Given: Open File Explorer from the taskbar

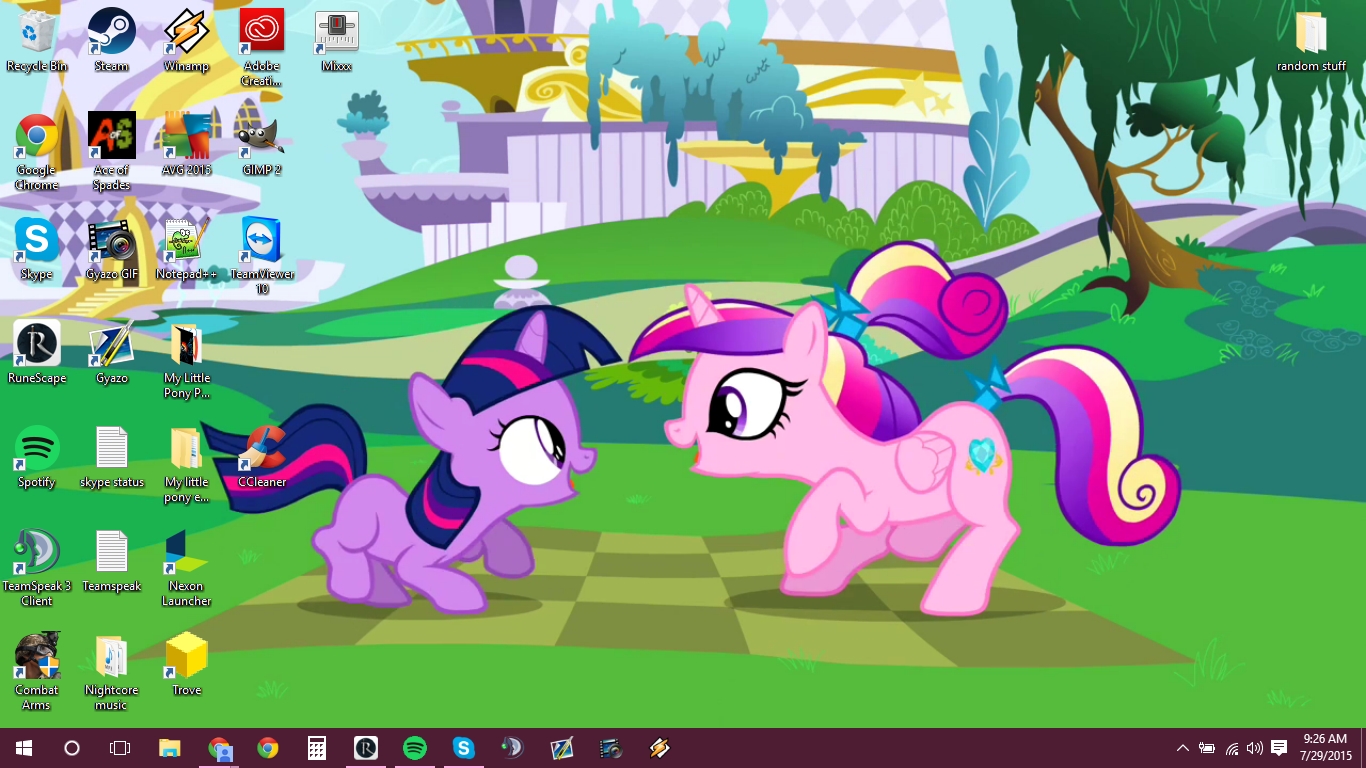Looking at the screenshot, I should click(170, 748).
